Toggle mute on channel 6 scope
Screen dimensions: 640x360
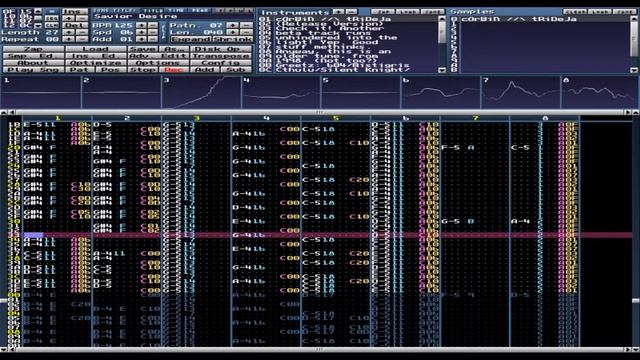click(441, 92)
